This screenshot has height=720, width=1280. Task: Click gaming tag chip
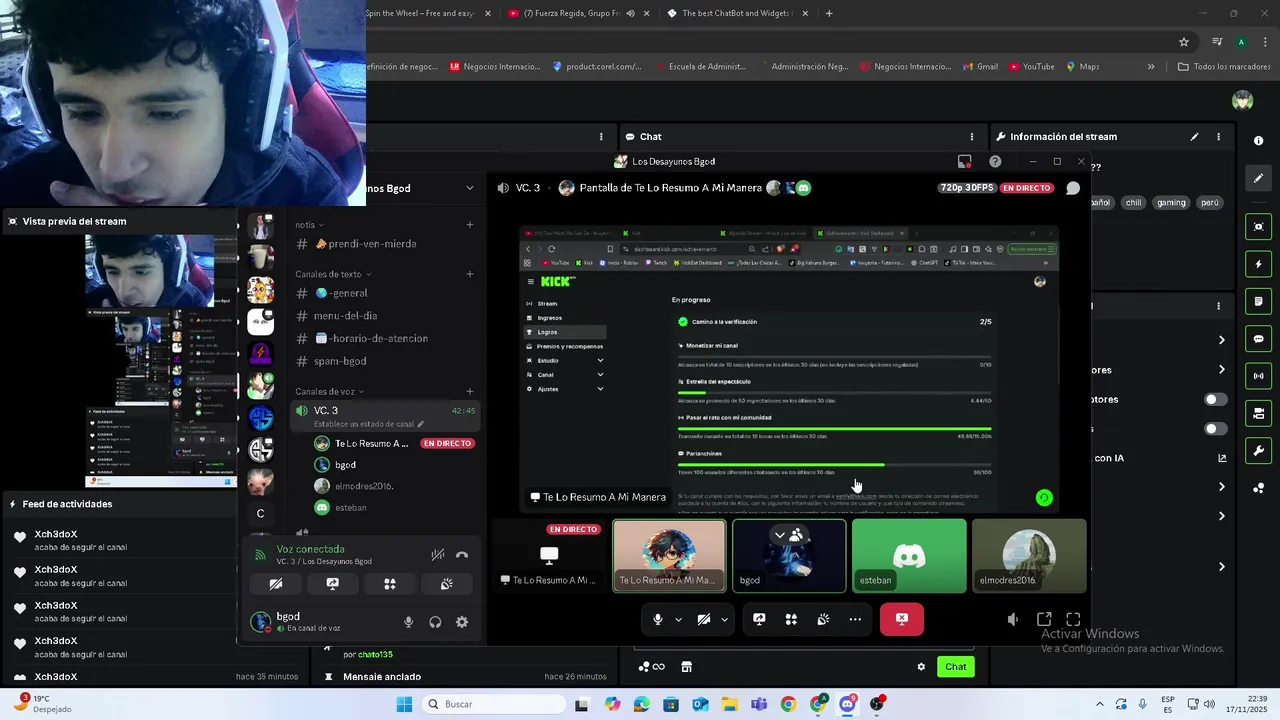pyautogui.click(x=1171, y=203)
